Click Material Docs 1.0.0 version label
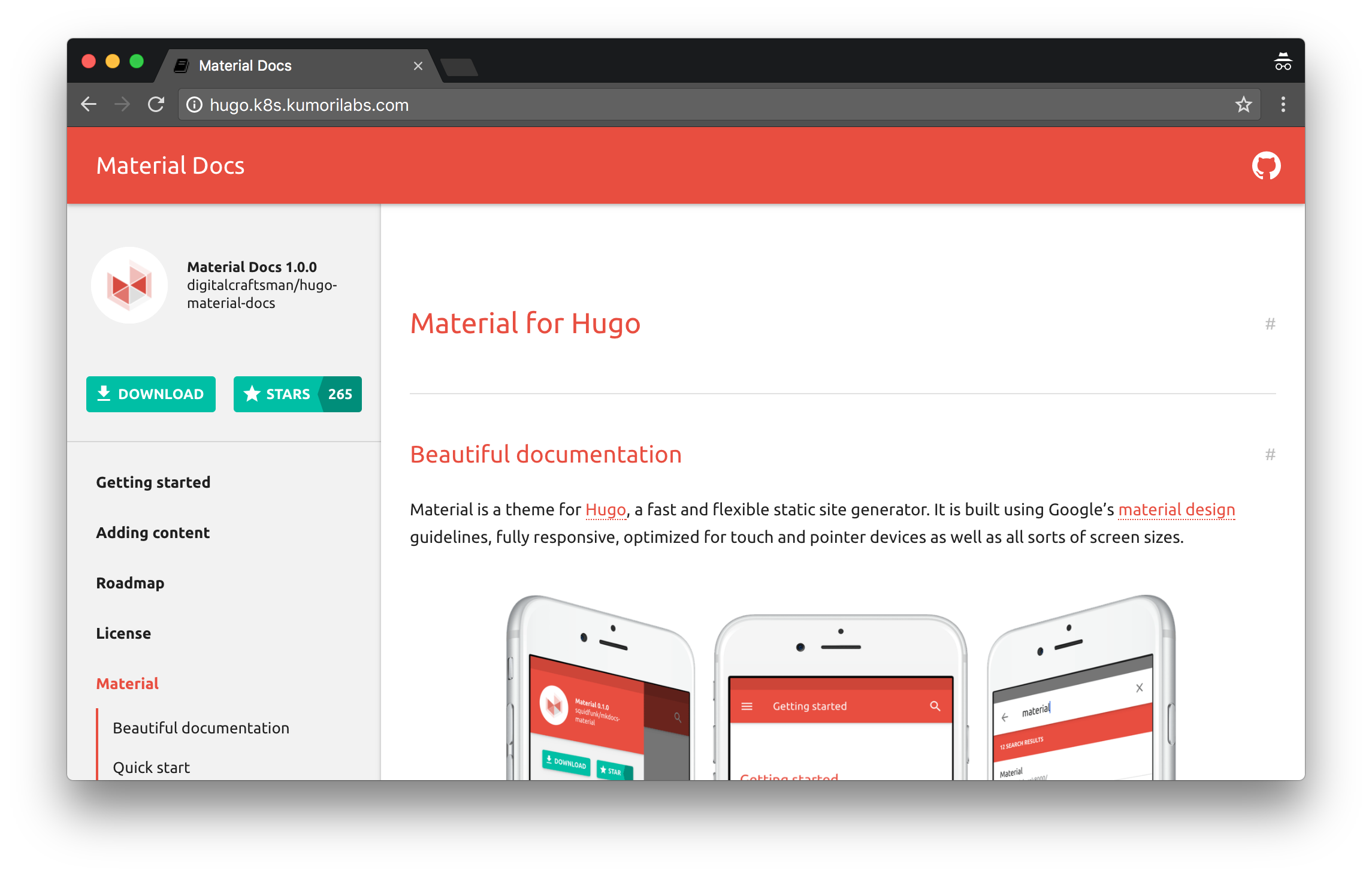The height and width of the screenshot is (876, 1372). coord(252,267)
